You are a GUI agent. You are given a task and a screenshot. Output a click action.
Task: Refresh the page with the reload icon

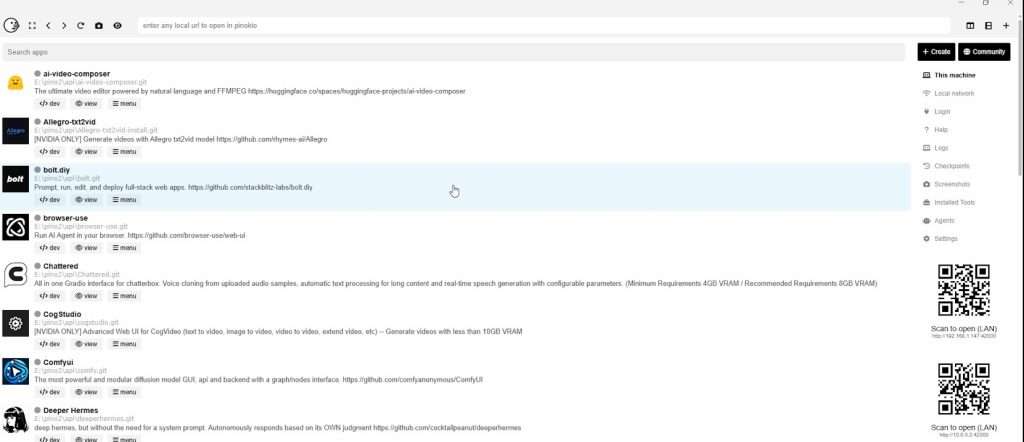80,25
